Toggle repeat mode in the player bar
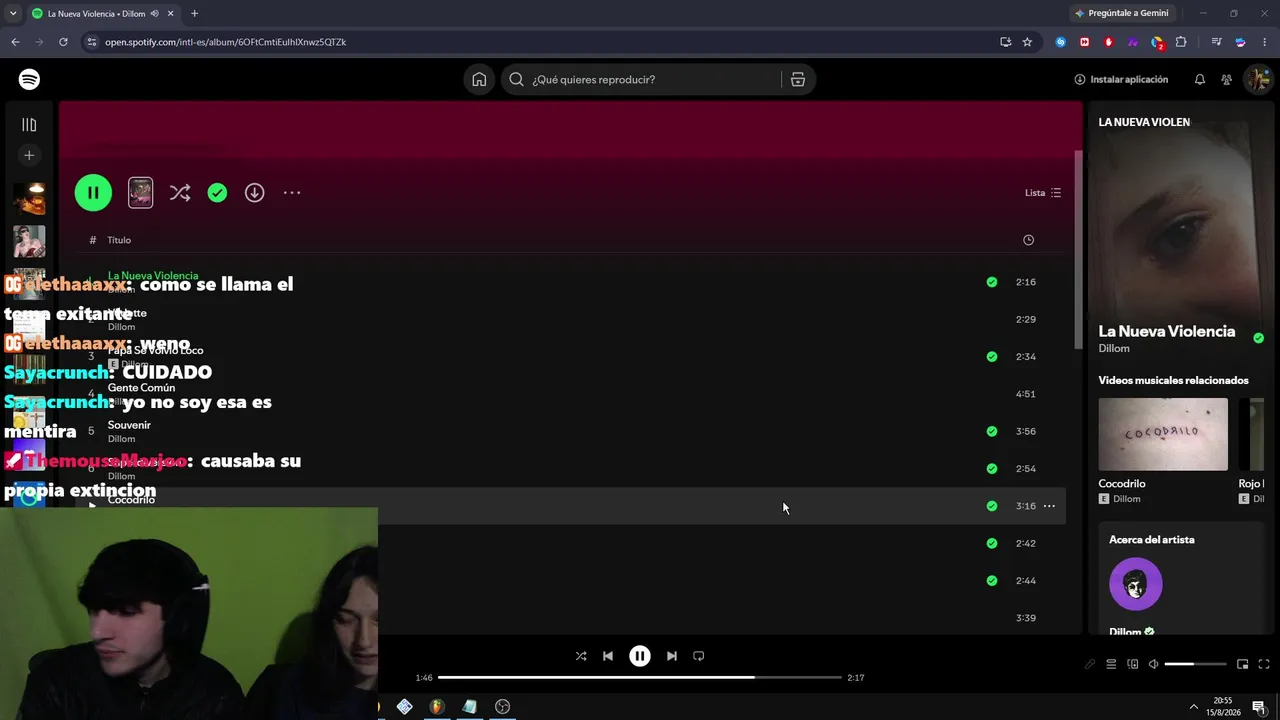1280x720 pixels. (x=699, y=656)
